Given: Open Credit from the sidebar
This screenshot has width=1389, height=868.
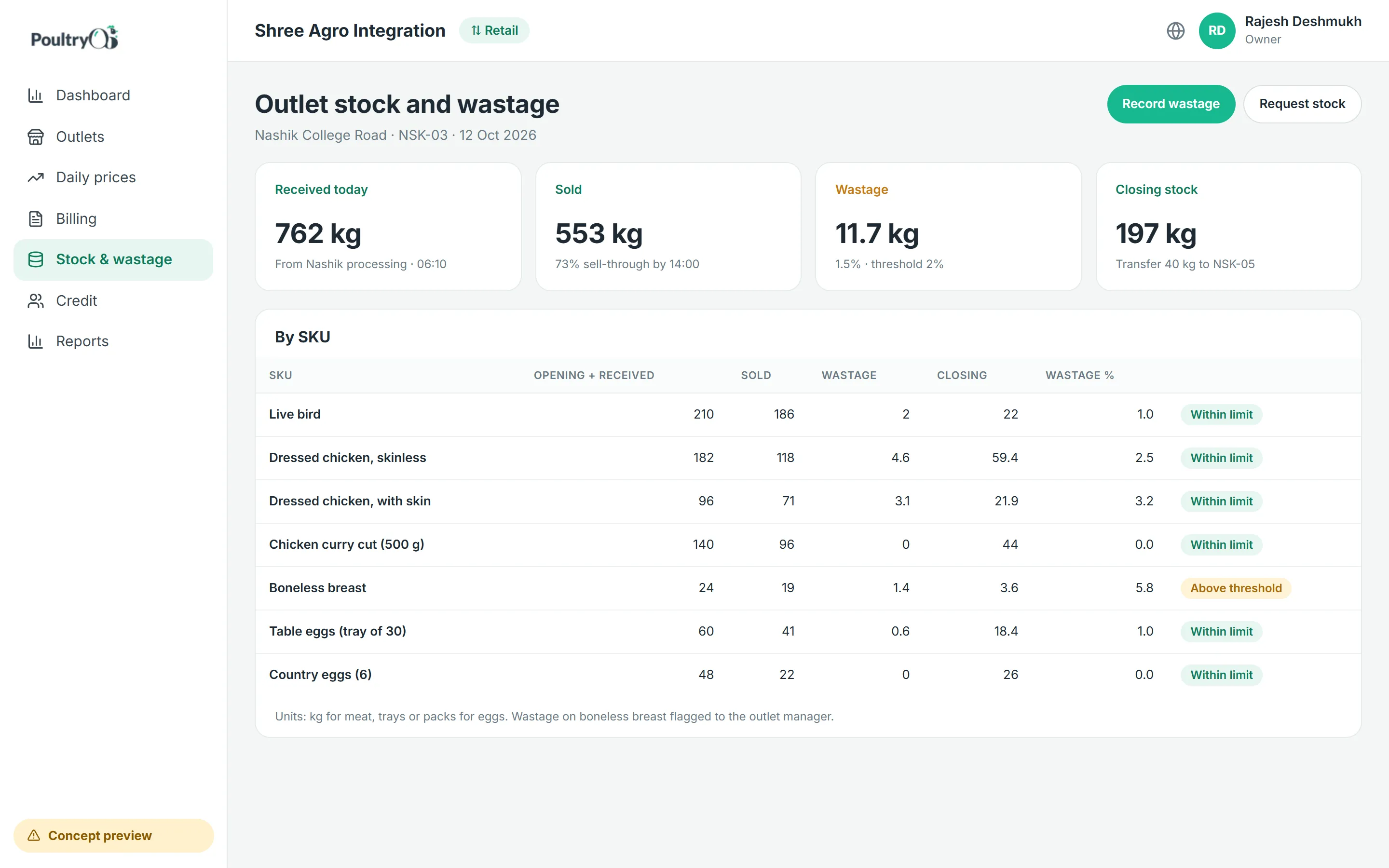Looking at the screenshot, I should 113,301.
